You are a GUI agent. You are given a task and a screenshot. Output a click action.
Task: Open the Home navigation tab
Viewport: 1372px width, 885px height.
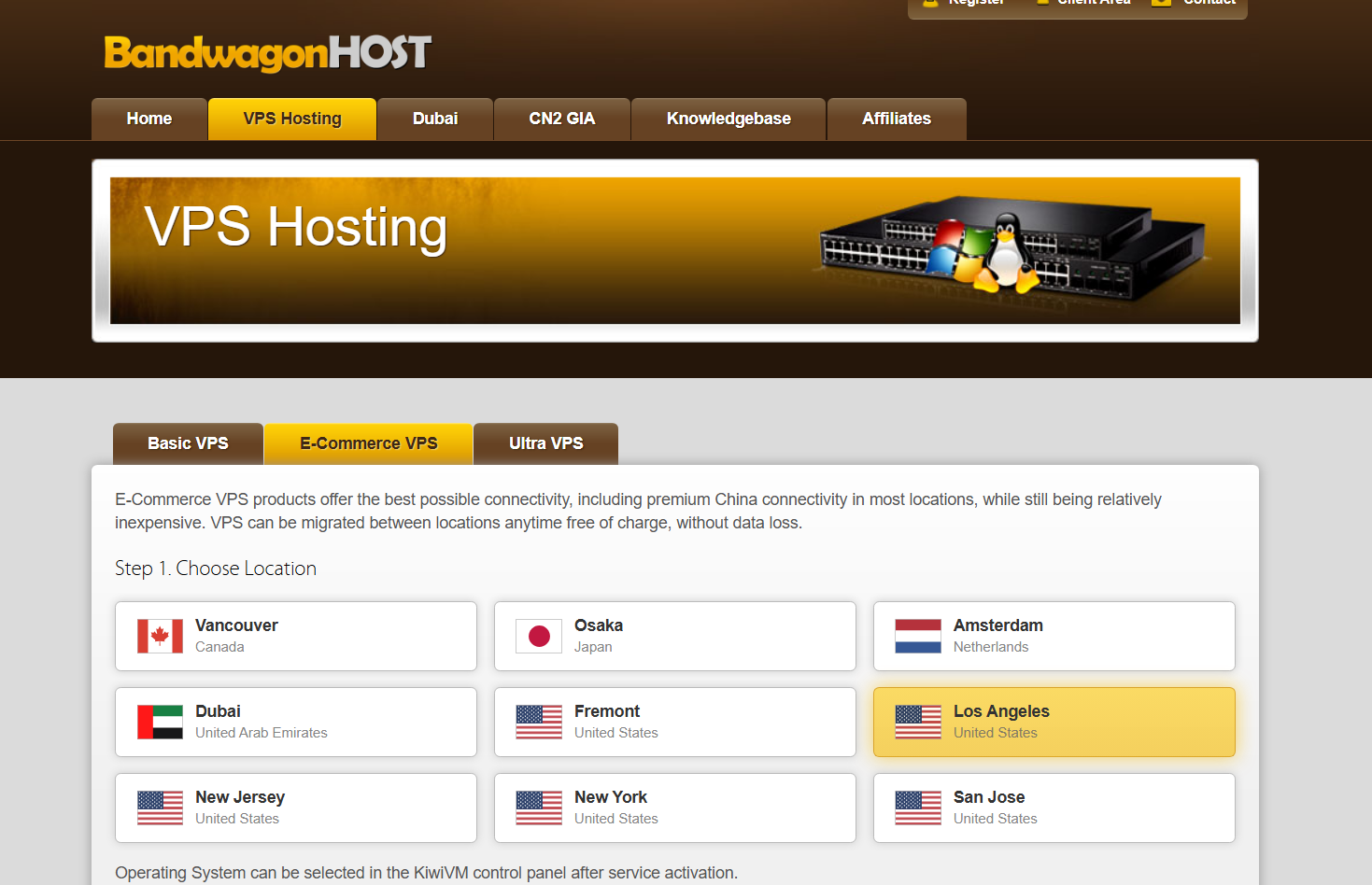click(149, 119)
